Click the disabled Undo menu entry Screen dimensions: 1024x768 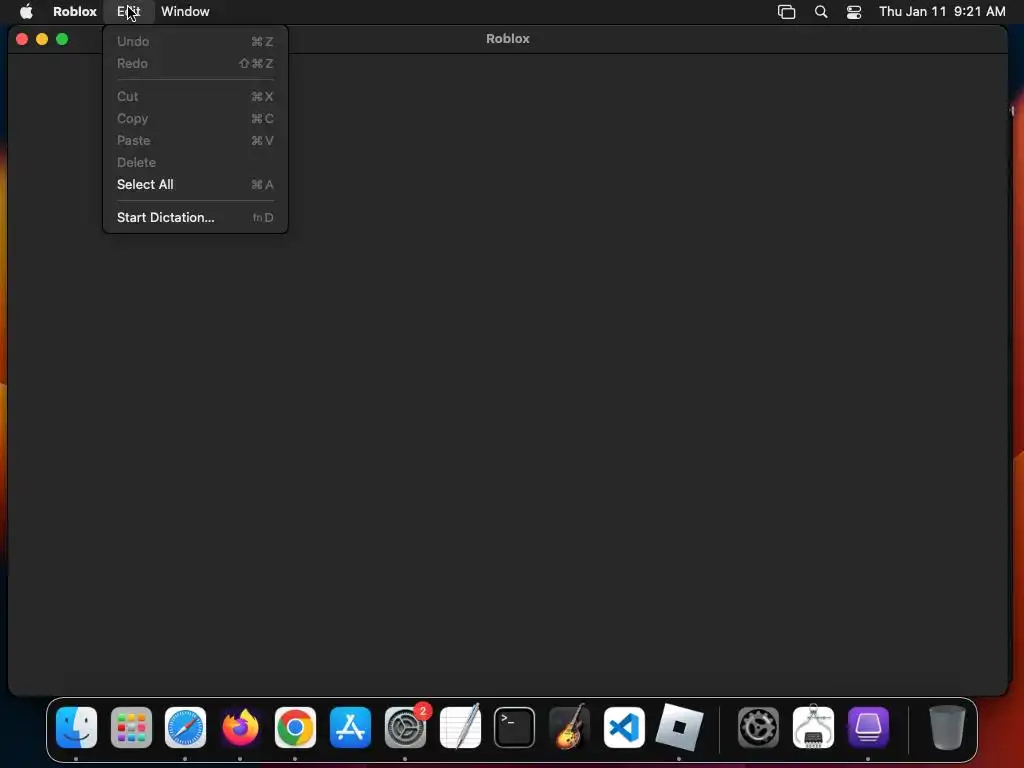point(195,41)
